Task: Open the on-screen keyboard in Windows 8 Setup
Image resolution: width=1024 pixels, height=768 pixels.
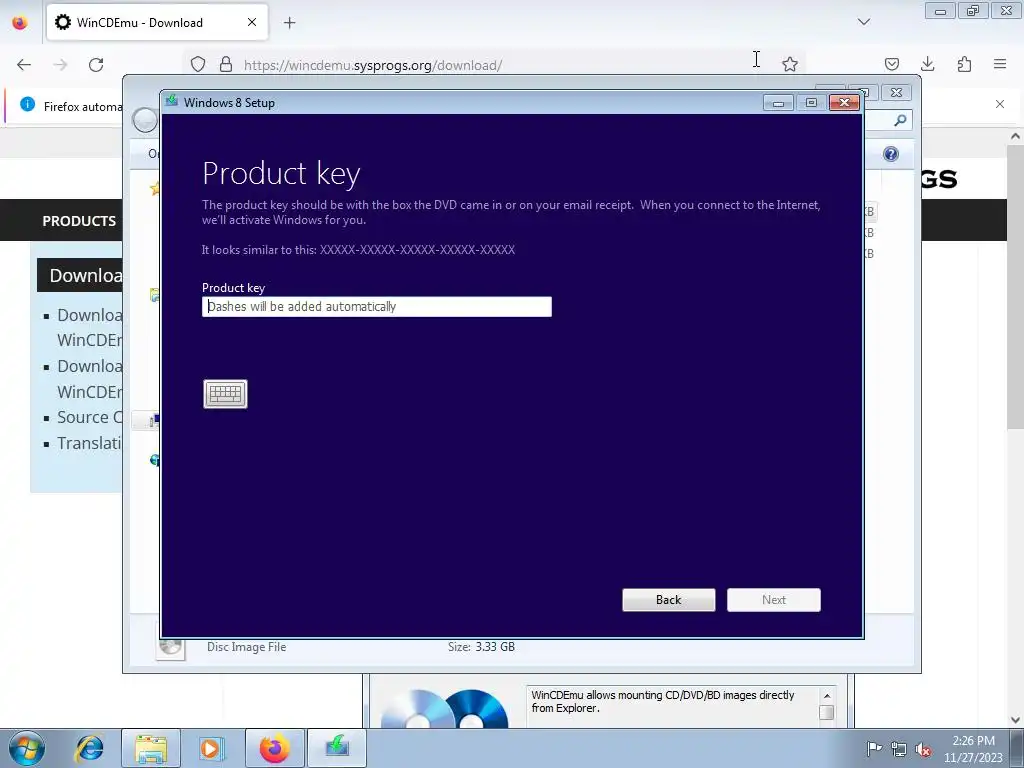Action: (225, 394)
